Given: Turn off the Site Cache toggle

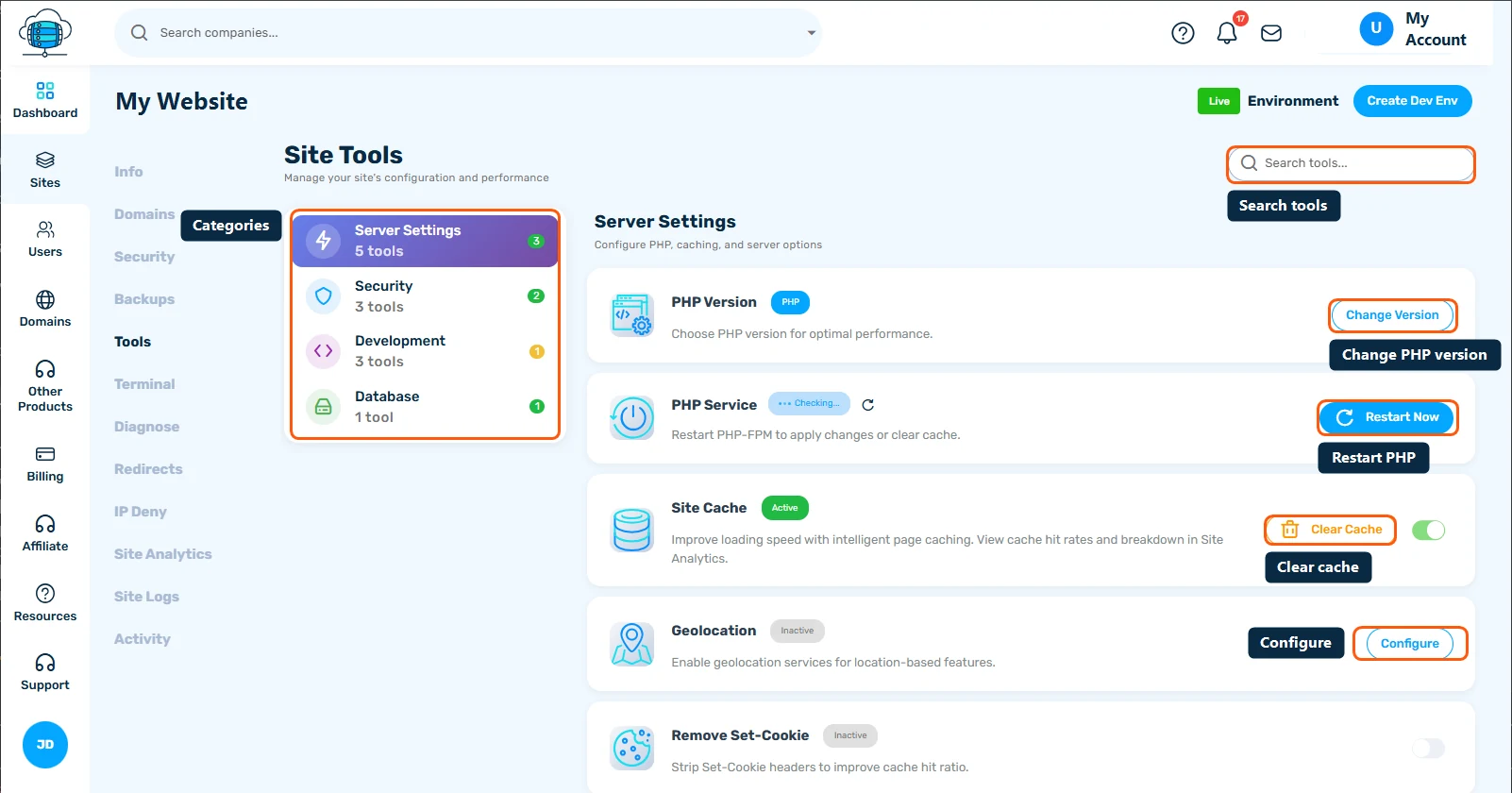Looking at the screenshot, I should pyautogui.click(x=1428, y=531).
